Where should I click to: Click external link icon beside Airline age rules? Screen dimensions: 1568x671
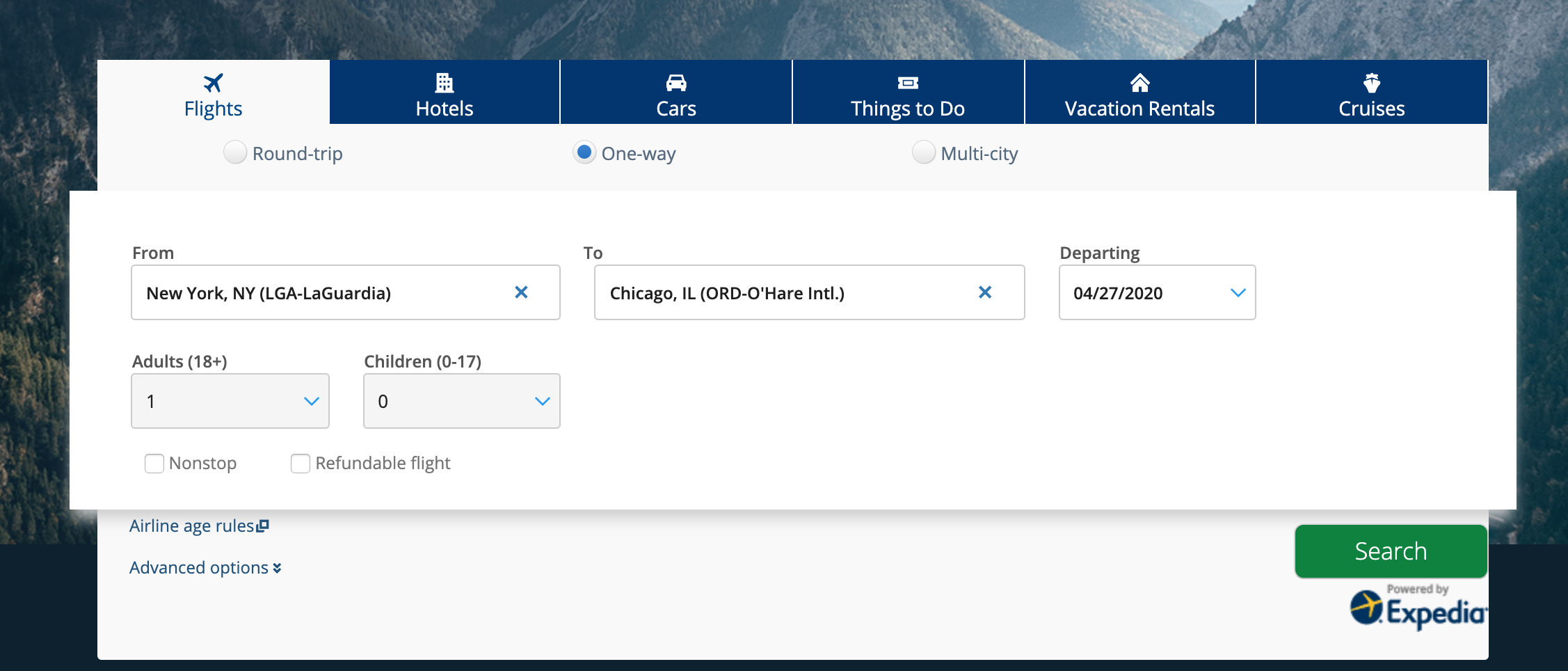[x=263, y=526]
